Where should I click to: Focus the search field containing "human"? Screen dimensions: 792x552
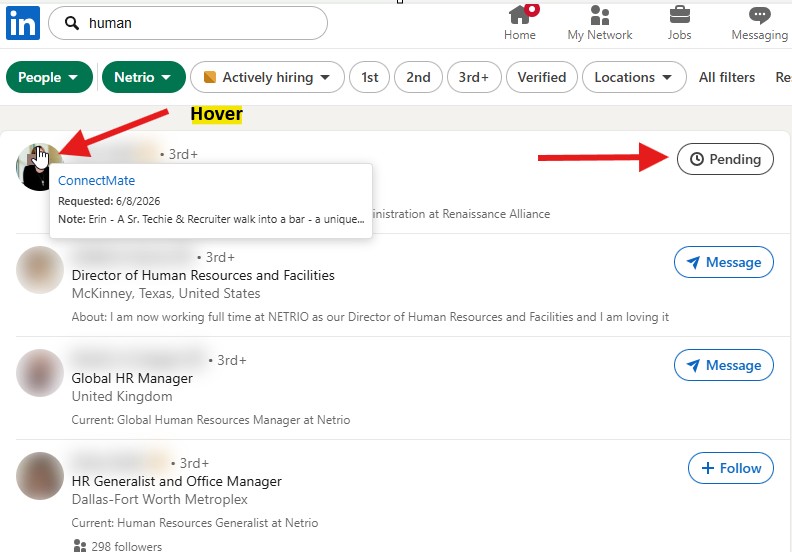click(x=188, y=23)
